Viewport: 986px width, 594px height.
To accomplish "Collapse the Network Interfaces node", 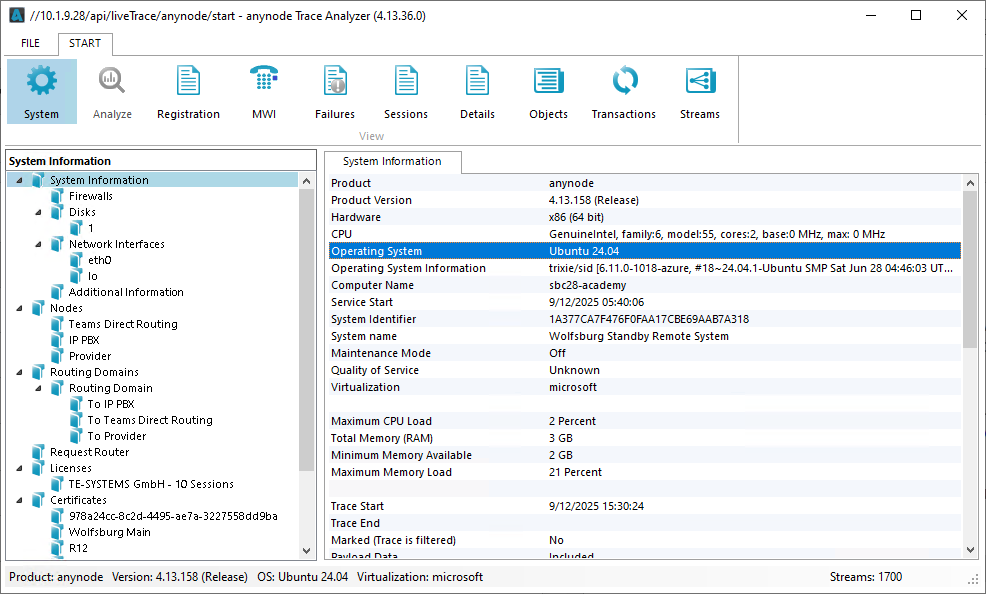I will point(36,243).
